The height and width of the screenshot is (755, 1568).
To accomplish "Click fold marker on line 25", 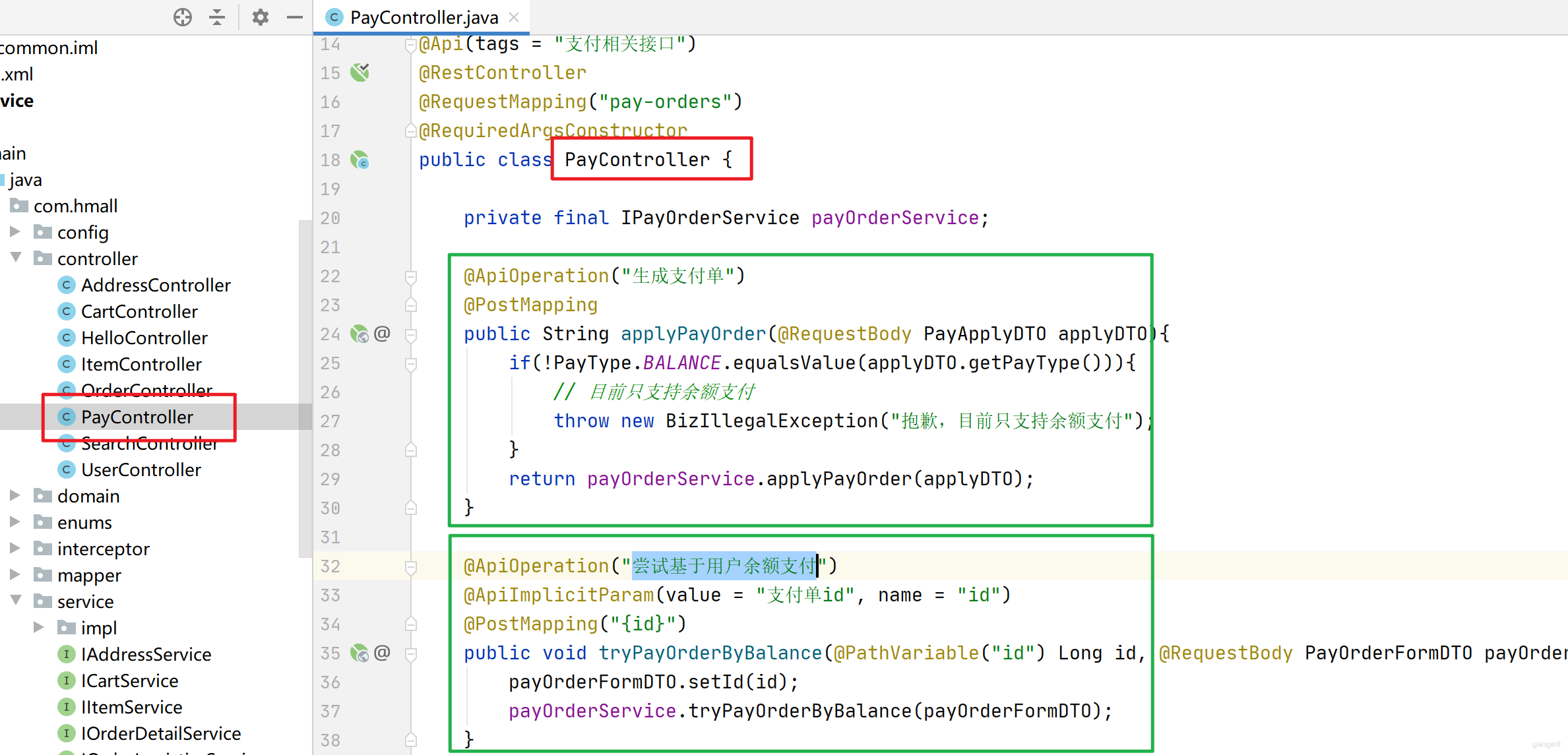I will (410, 364).
